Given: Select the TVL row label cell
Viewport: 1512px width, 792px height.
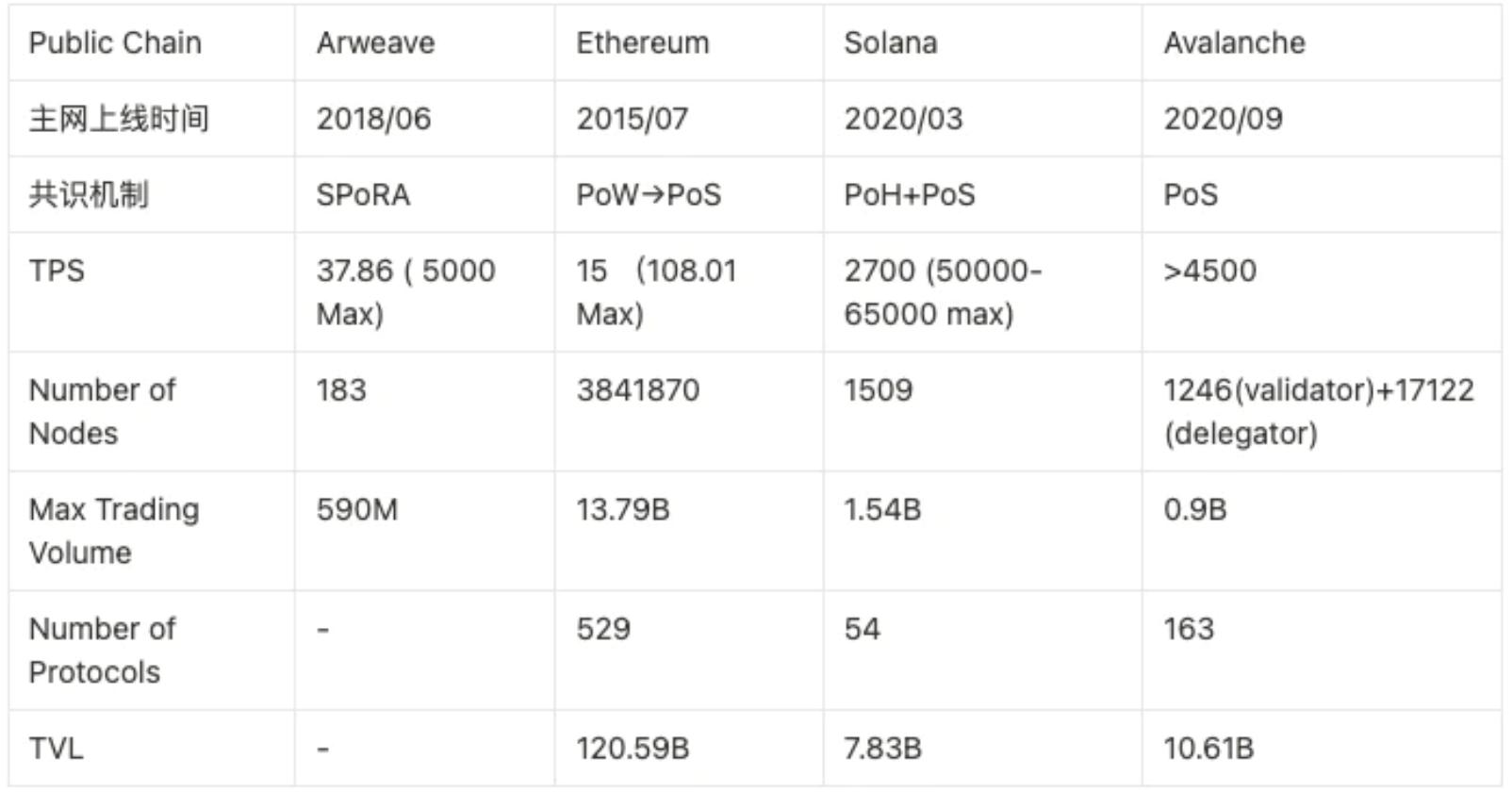Looking at the screenshot, I should [x=56, y=749].
